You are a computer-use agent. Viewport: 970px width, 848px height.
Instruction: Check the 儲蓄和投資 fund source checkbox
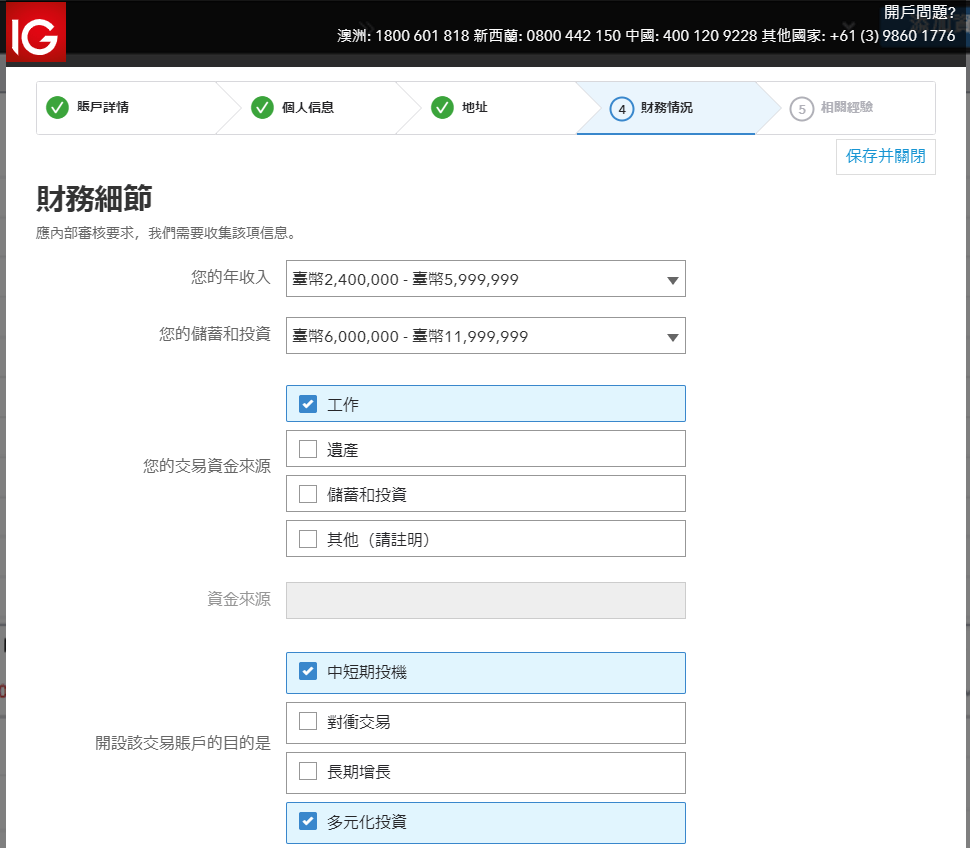click(308, 493)
